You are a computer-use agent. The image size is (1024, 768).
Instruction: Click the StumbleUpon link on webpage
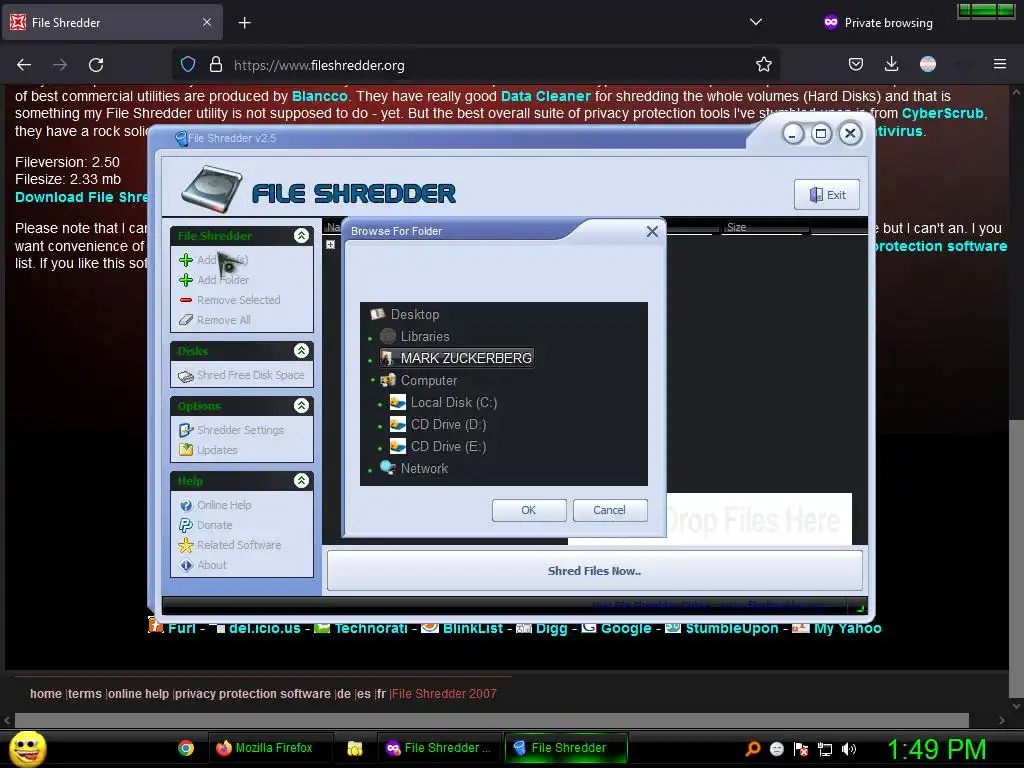(731, 628)
